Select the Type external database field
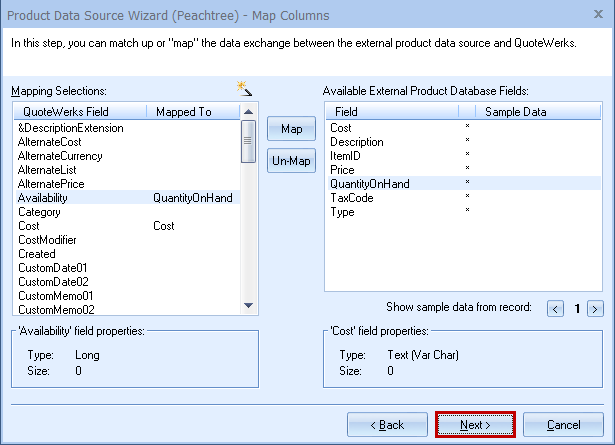615x445 pixels. 464,212
